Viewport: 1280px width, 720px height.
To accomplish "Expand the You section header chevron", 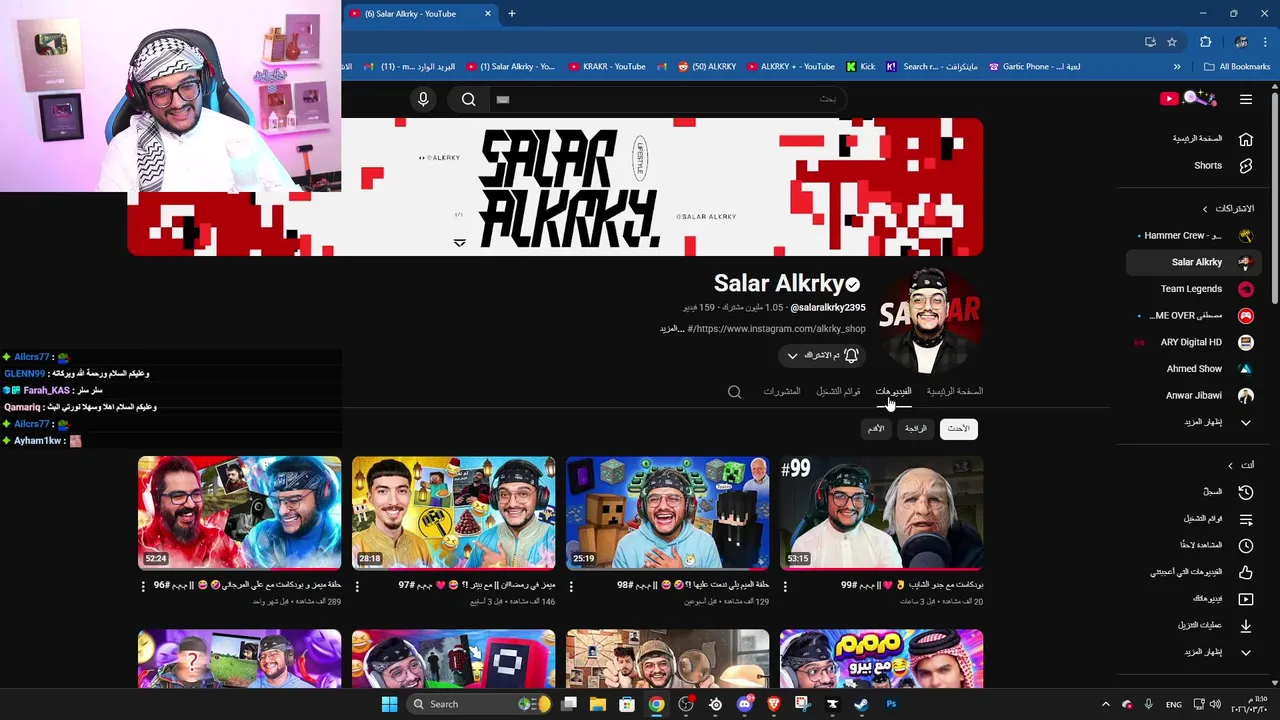I will (1231, 465).
